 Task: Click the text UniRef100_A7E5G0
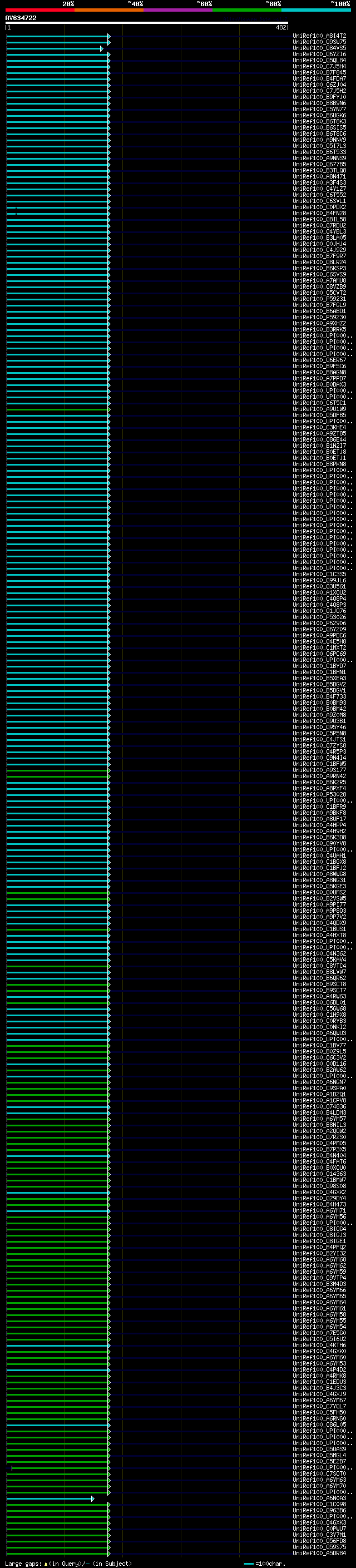[x=319, y=1333]
